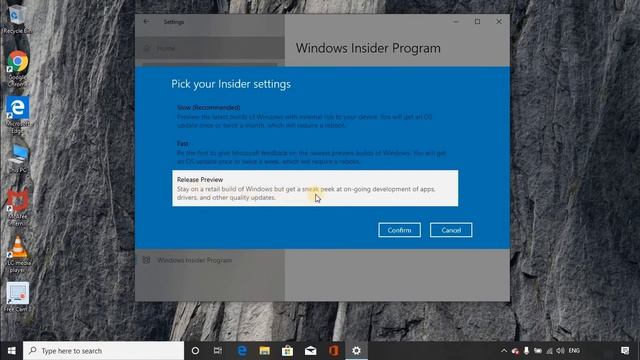Open This PC desktop icon
The width and height of the screenshot is (640, 360).
[17, 158]
